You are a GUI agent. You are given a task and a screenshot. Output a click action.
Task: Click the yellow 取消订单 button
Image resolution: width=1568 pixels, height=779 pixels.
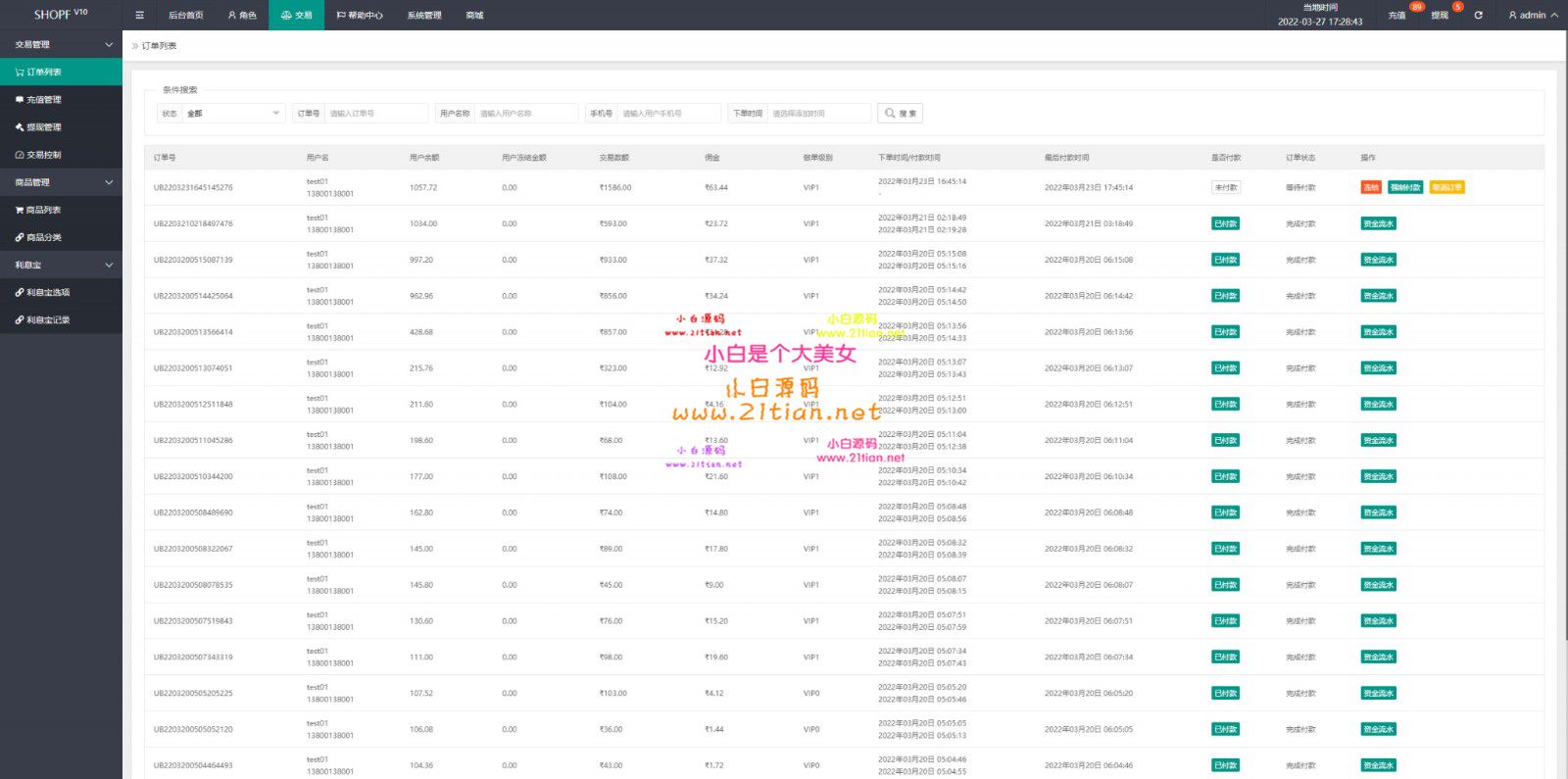pos(1446,187)
